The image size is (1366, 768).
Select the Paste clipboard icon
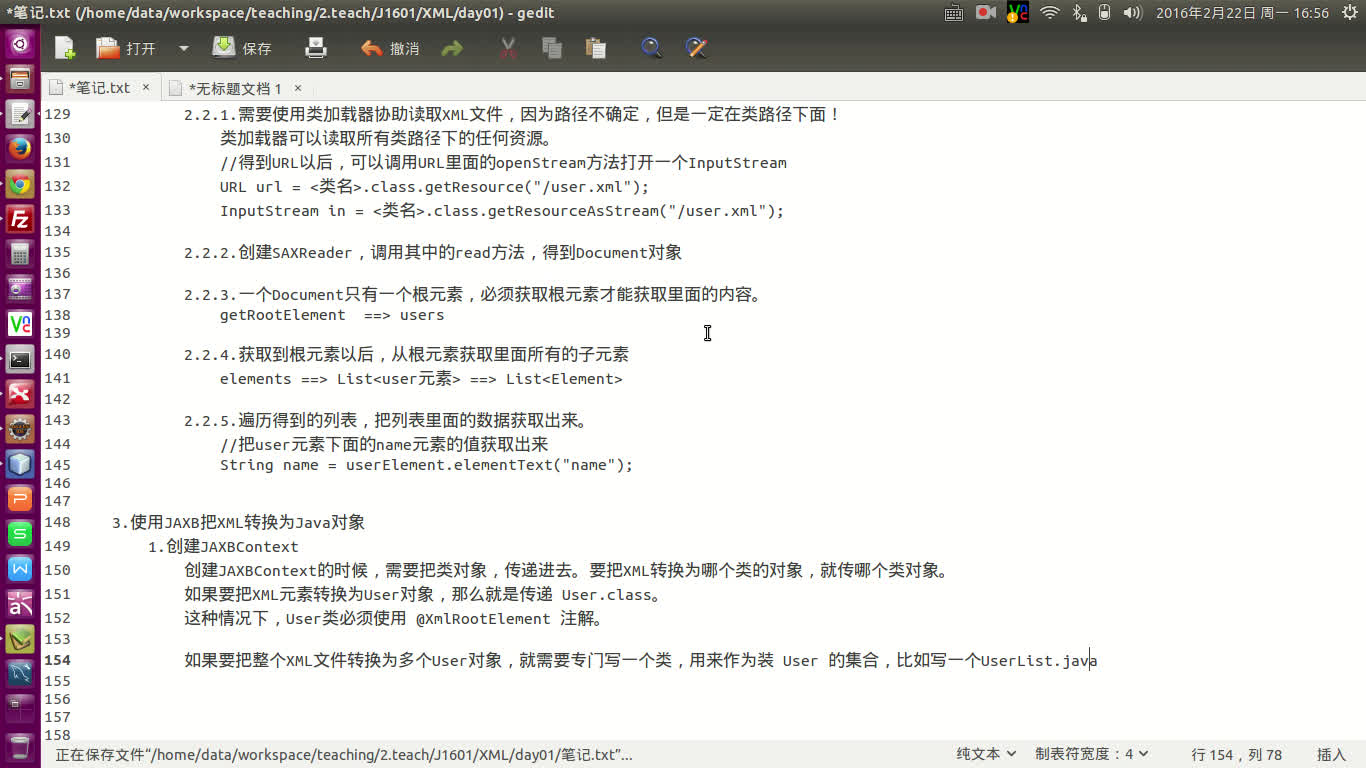595,47
